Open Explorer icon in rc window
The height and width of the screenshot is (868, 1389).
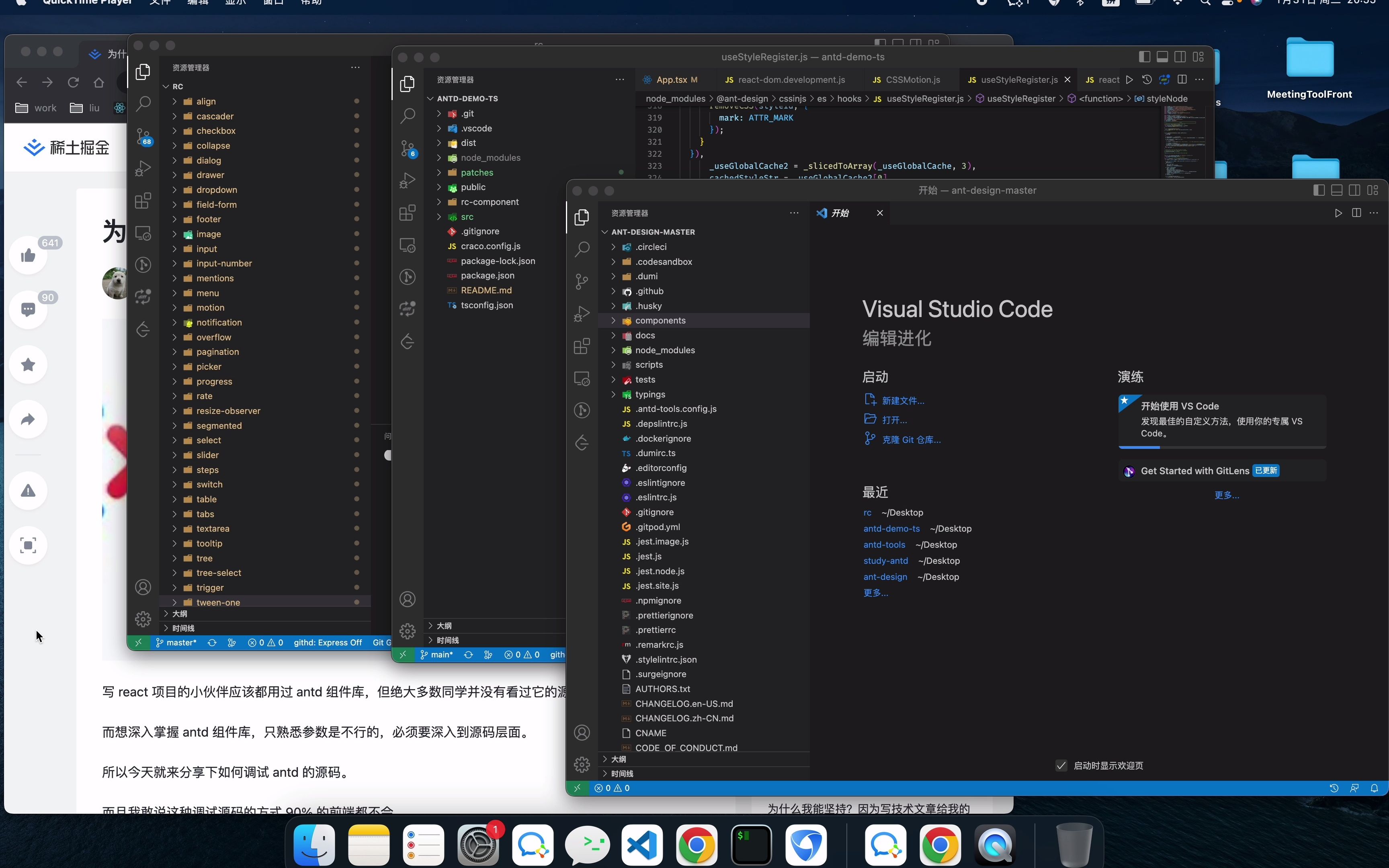coord(143,72)
